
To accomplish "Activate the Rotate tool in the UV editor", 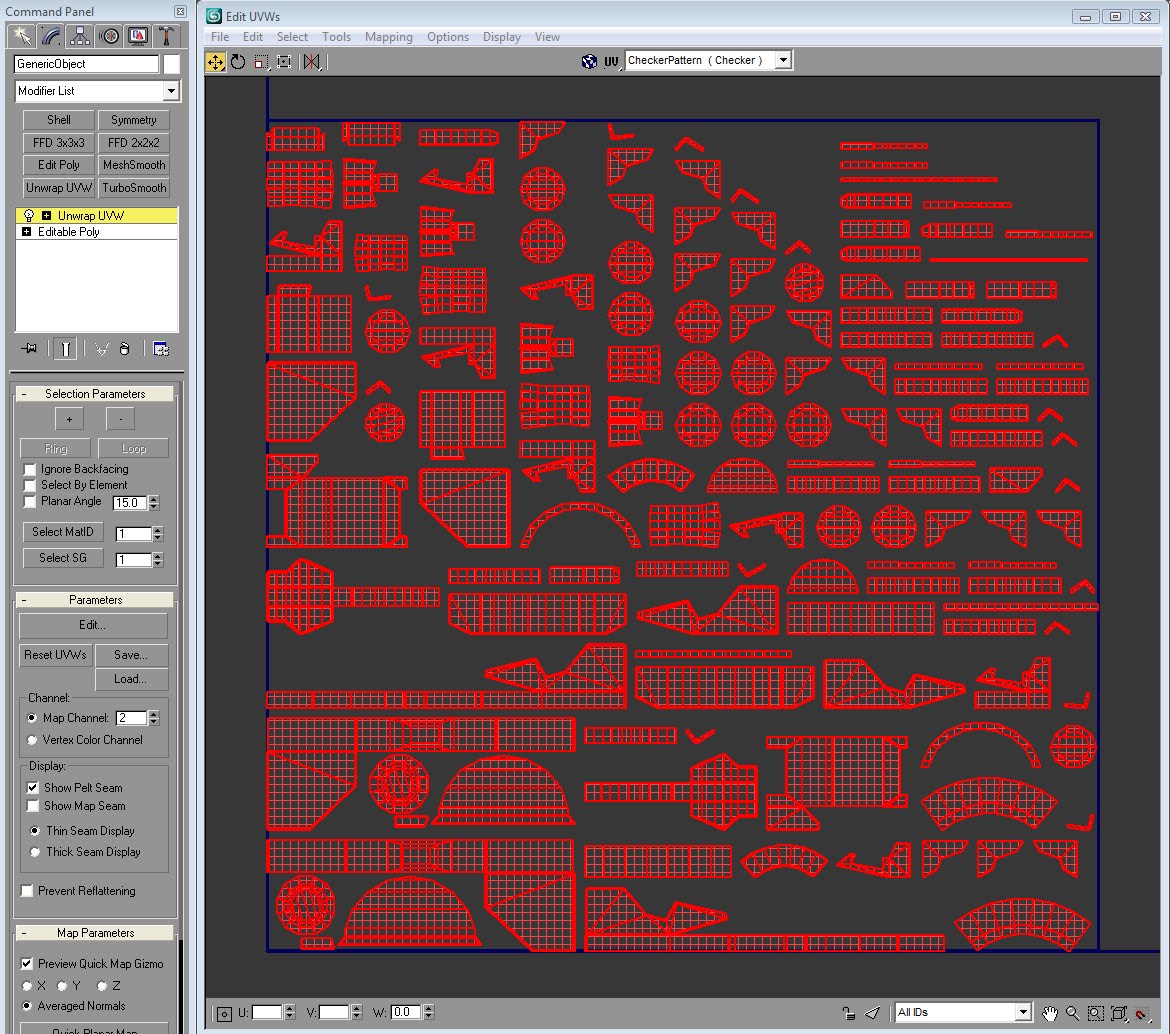I will (x=238, y=61).
